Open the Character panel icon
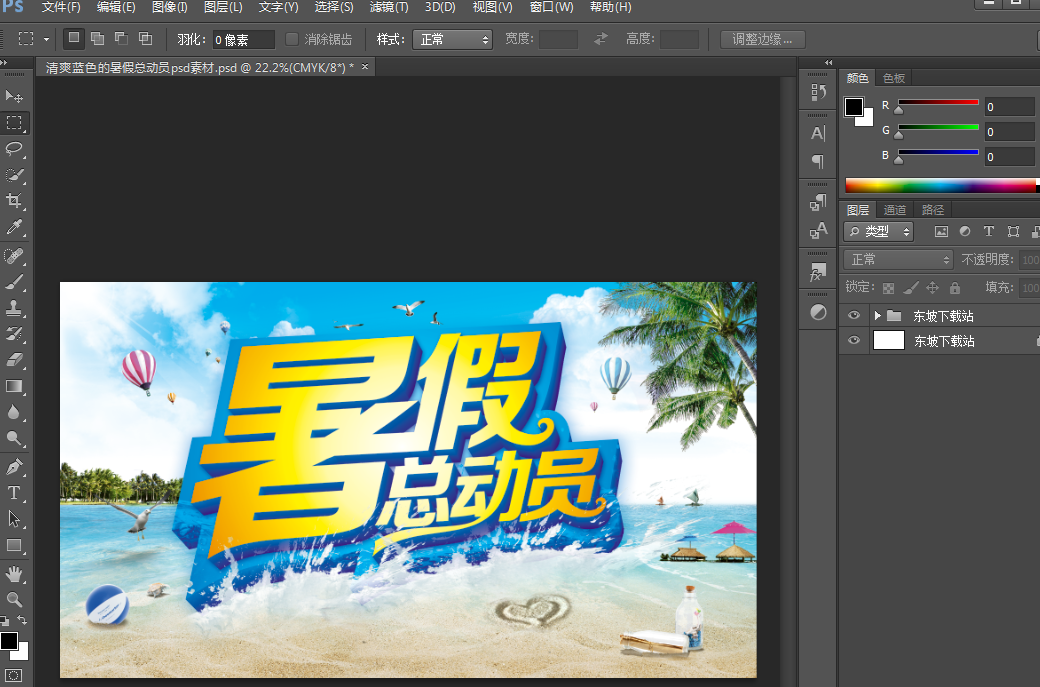The image size is (1040, 687). pyautogui.click(x=818, y=133)
